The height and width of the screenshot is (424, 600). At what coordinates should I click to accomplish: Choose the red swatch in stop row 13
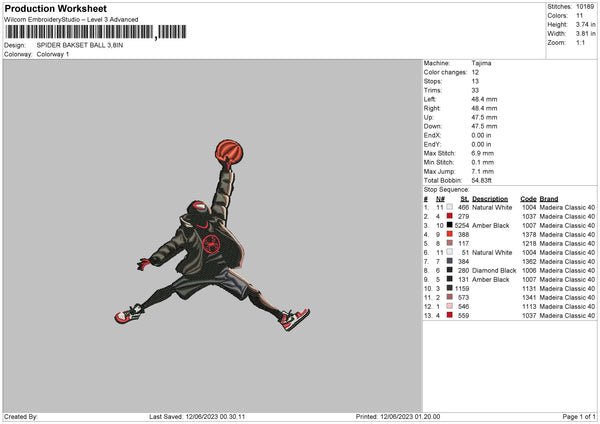[449, 315]
